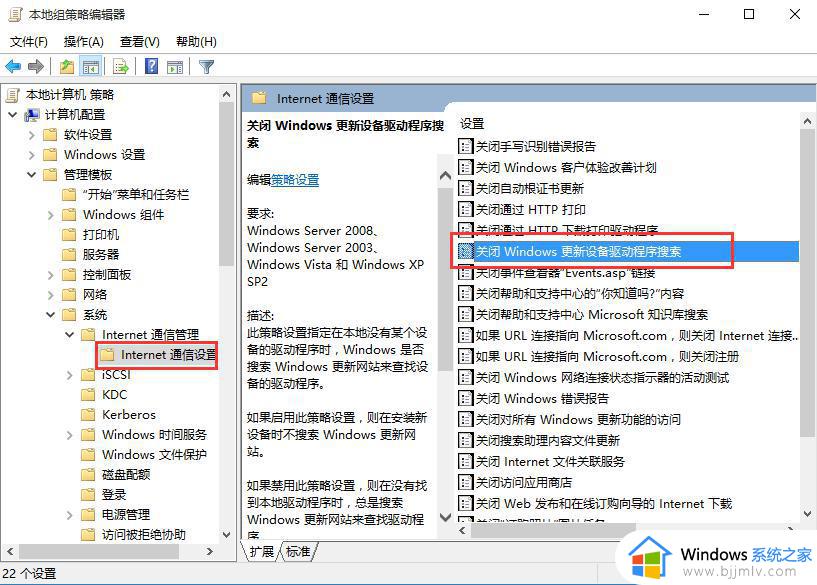Select 关闭 Windows 网络连接状态指示器的活动测试 policy
The height and width of the screenshot is (585, 817).
click(602, 377)
